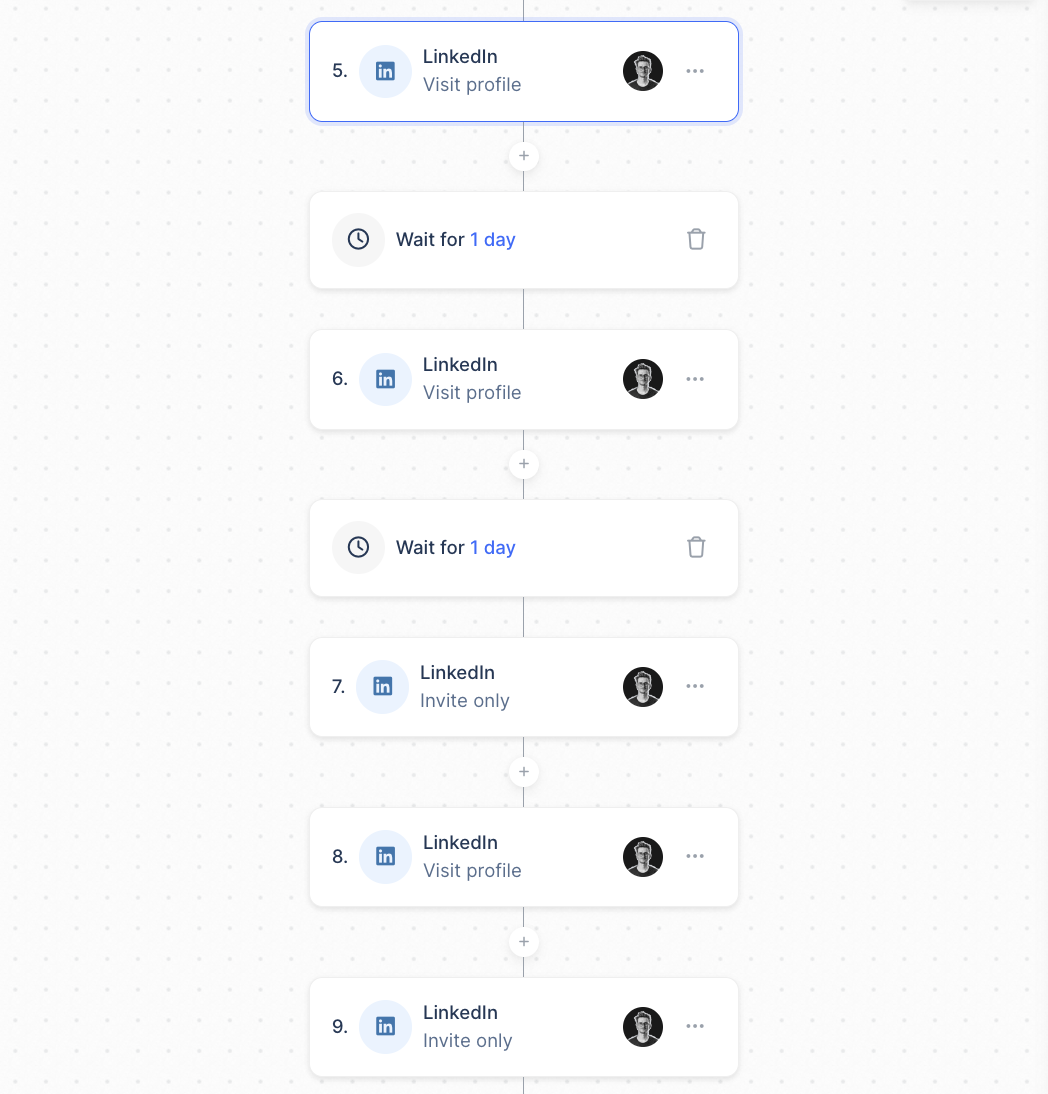Open three-dot menu for step 8
1048x1094 pixels.
coord(695,857)
